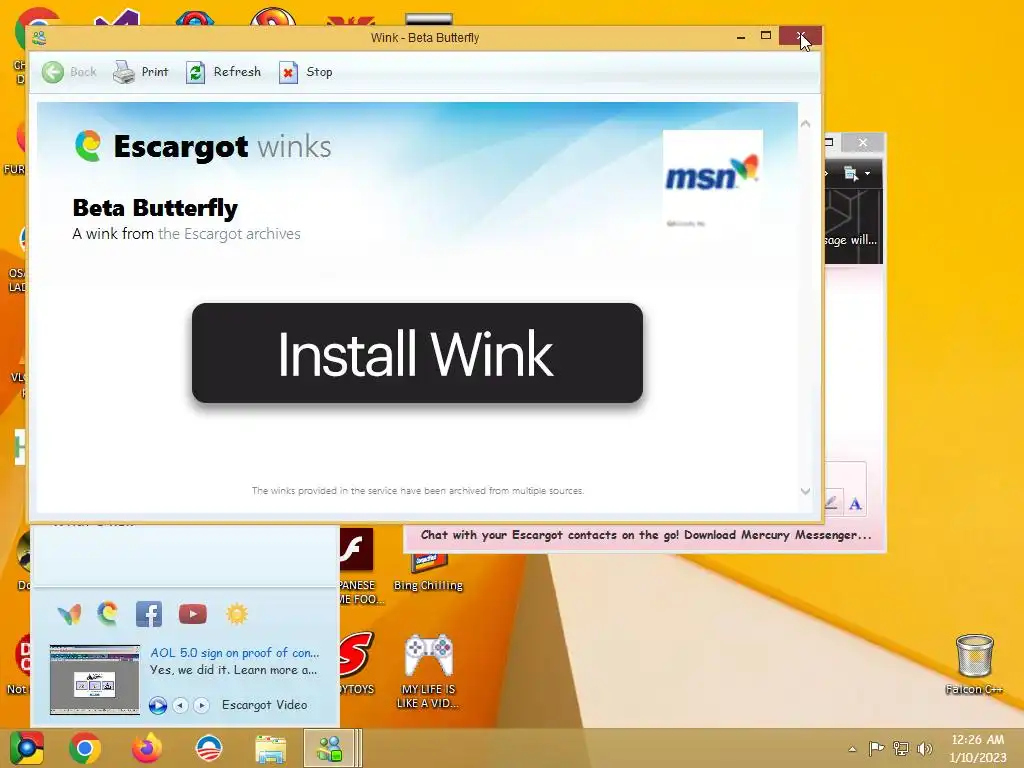The height and width of the screenshot is (768, 1024).
Task: Click the Start button Chrome-style orb
Action: coord(27,748)
